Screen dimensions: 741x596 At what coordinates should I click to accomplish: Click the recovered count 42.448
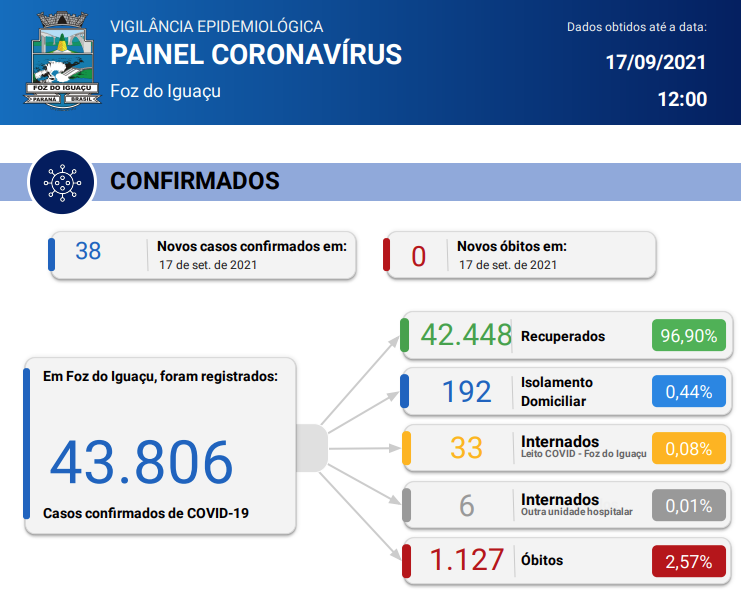(466, 335)
